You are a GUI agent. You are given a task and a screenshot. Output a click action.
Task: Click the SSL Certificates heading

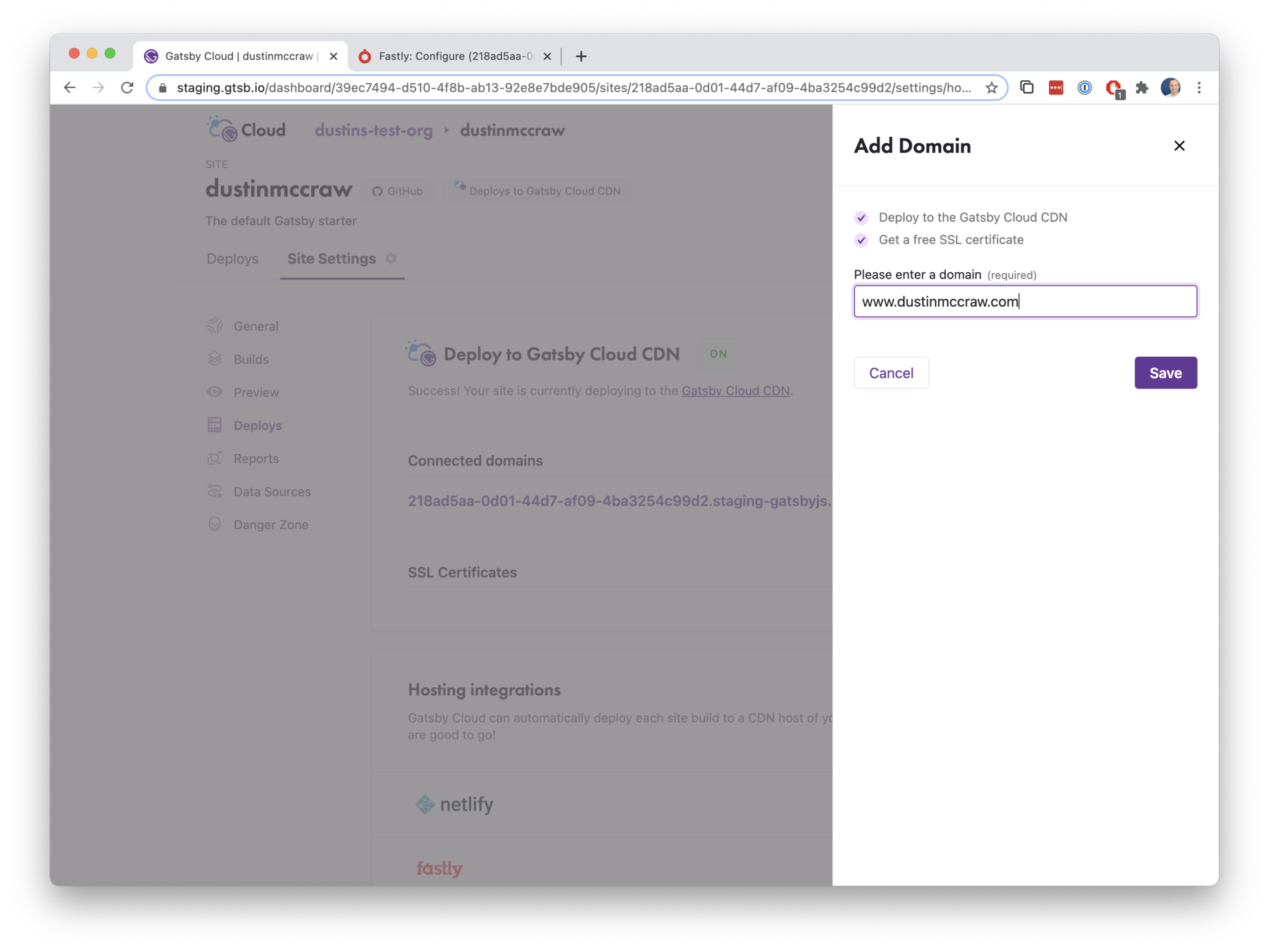(462, 573)
